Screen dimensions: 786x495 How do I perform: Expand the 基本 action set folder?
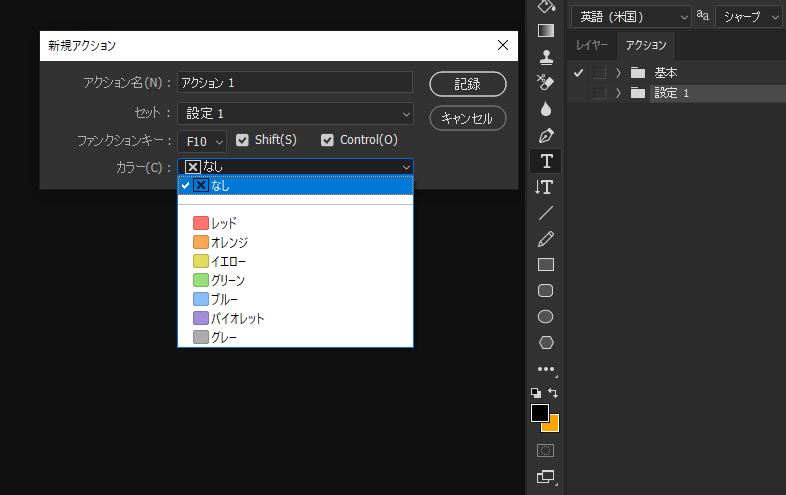coord(618,73)
